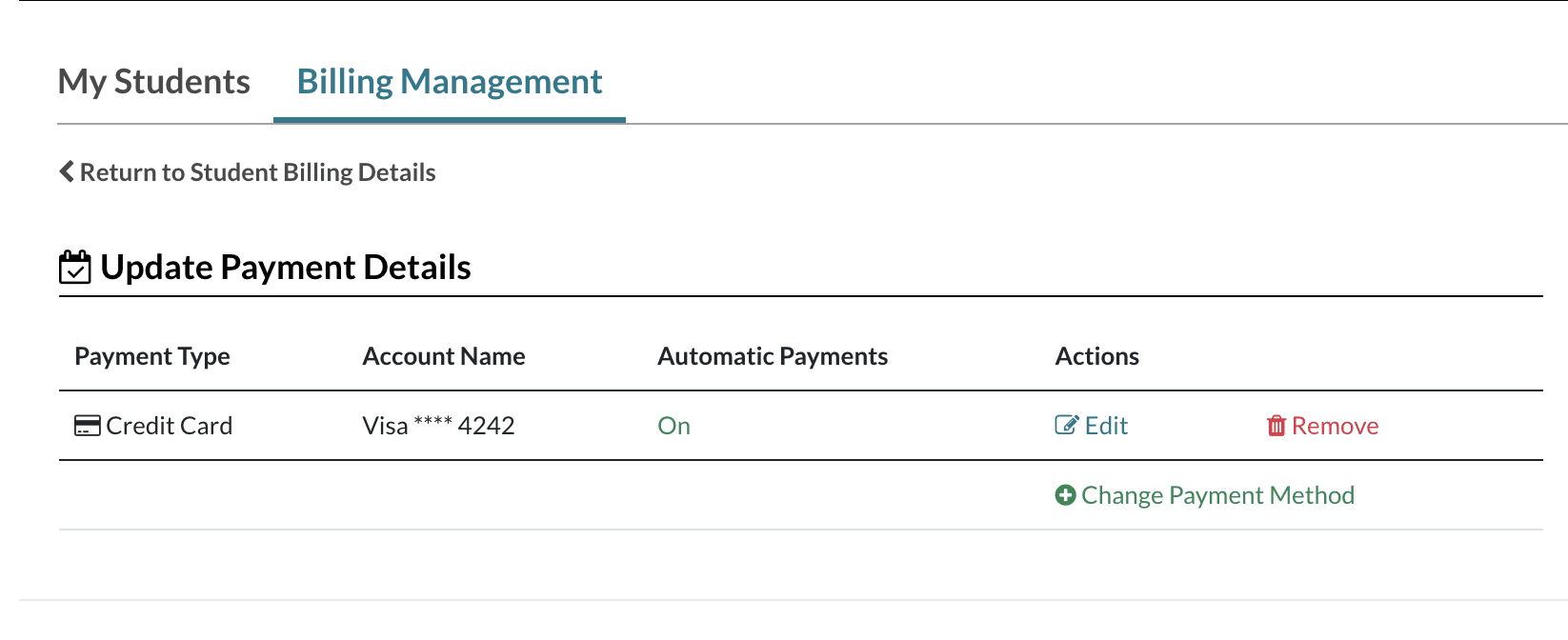
Task: Open the Edit link for Visa card
Action: point(1106,426)
